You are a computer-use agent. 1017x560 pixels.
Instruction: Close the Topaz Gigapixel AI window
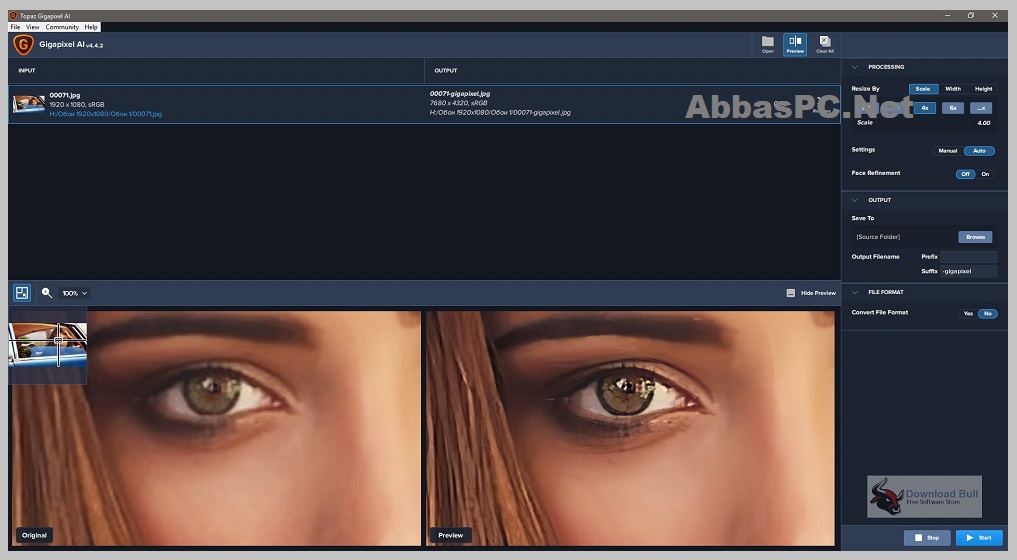pos(995,15)
